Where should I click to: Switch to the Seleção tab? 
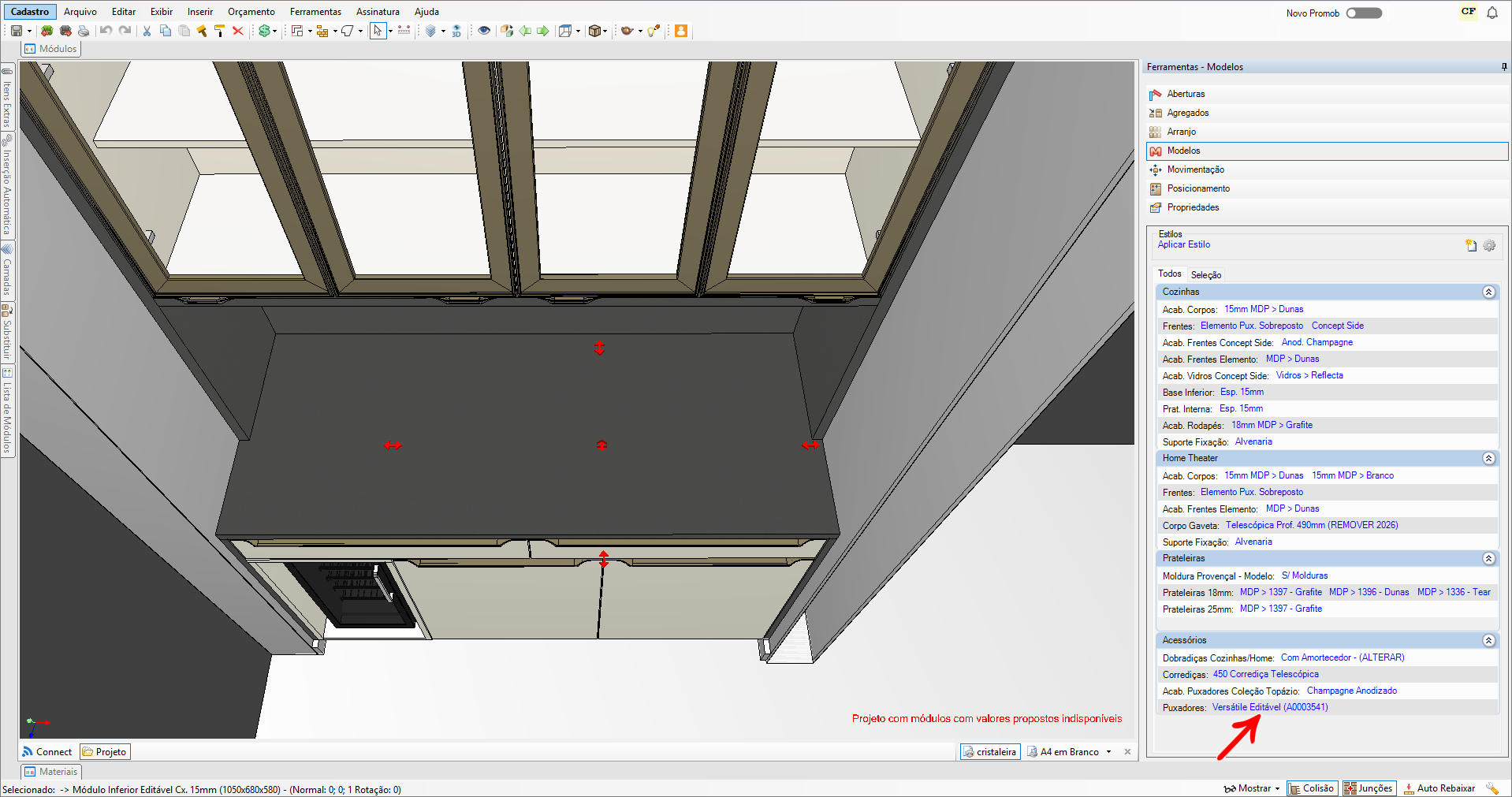1205,274
